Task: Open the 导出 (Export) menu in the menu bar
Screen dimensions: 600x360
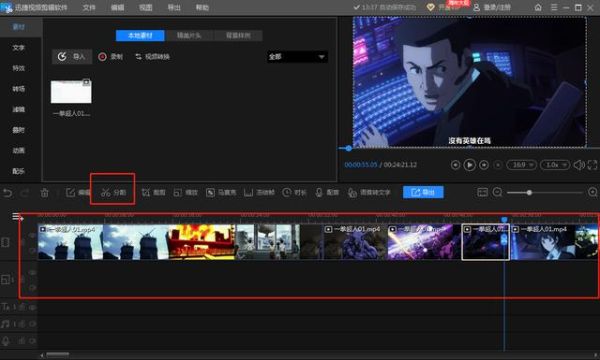Action: 174,7
